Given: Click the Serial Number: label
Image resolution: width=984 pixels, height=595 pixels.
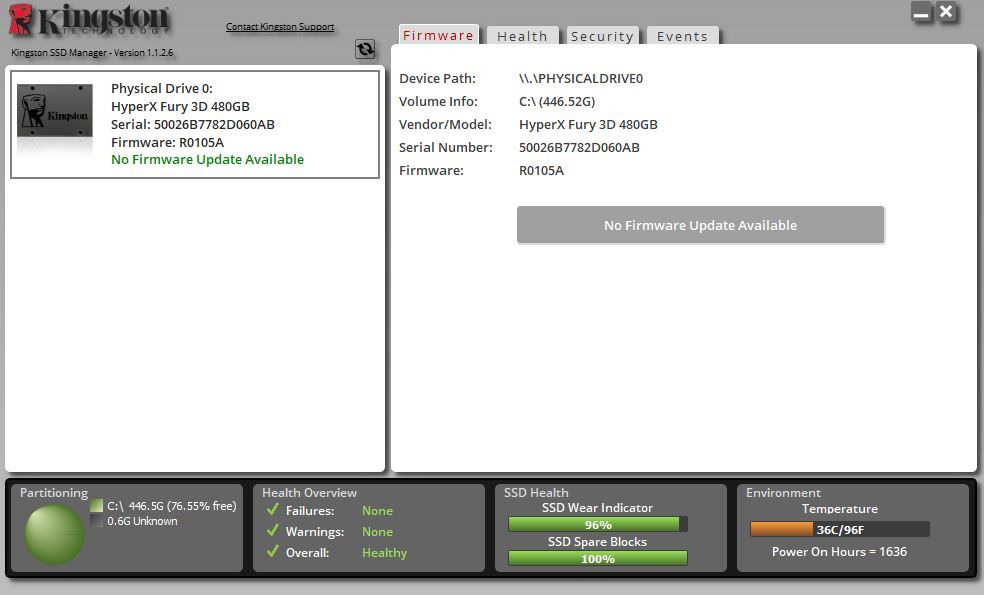Looking at the screenshot, I should point(446,147).
